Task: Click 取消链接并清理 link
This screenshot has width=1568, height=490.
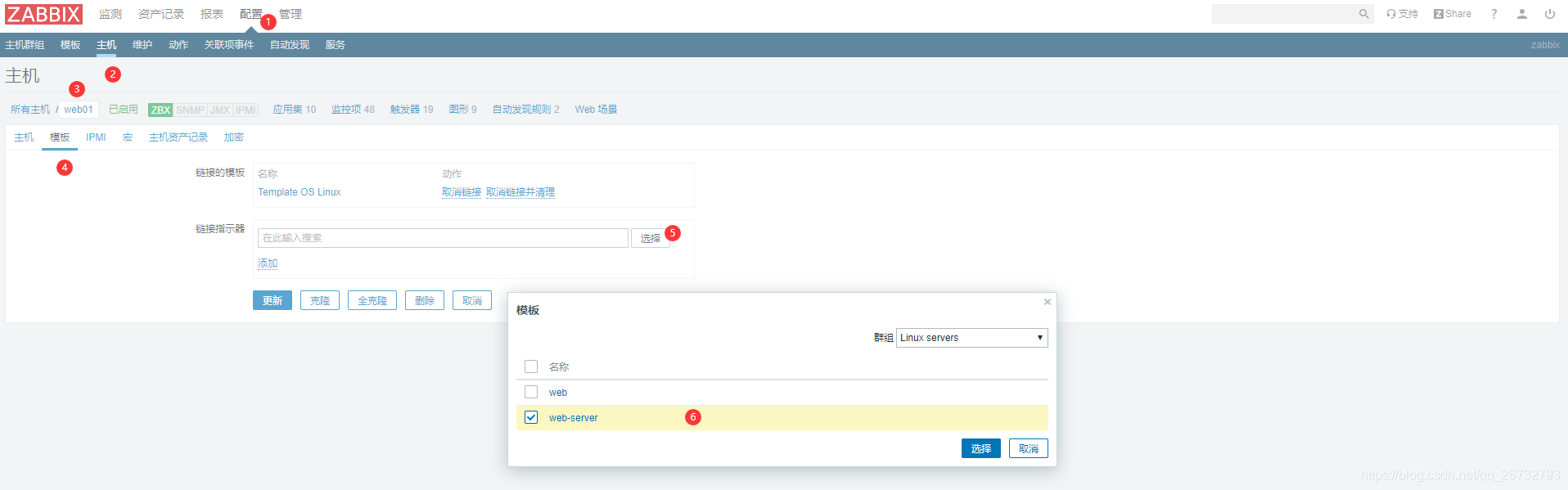Action: pyautogui.click(x=520, y=192)
